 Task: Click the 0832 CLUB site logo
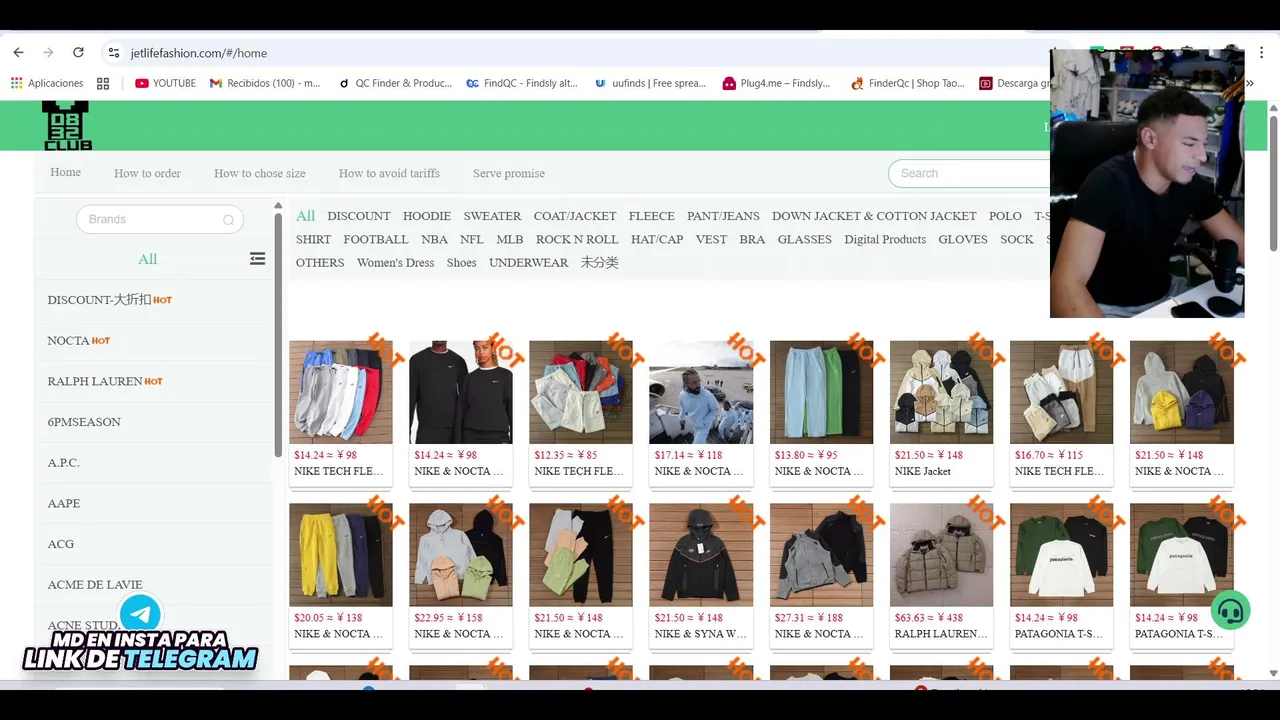67,126
